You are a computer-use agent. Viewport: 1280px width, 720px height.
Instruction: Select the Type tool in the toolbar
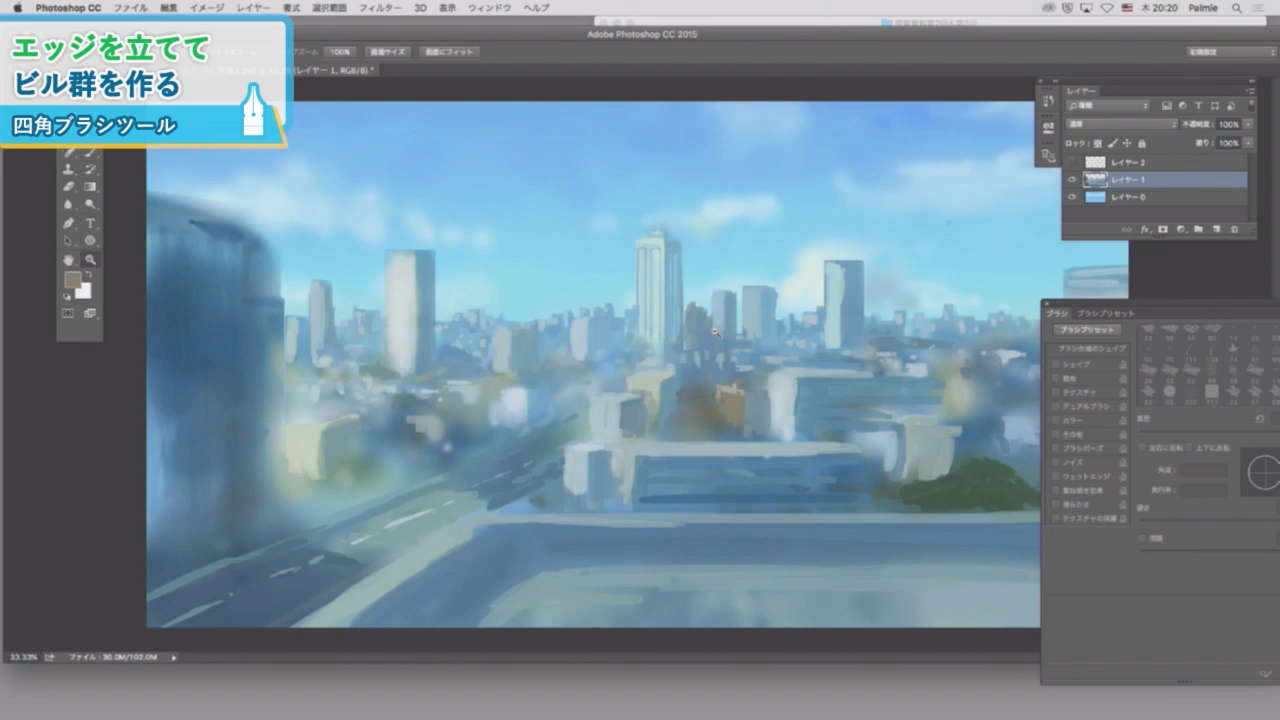click(x=90, y=223)
